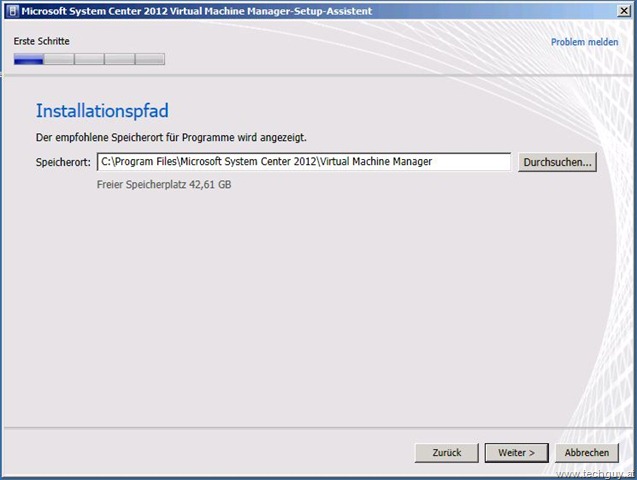Click 'Der empfohlene Speicherort' description text
The height and width of the screenshot is (480, 637).
tap(171, 138)
